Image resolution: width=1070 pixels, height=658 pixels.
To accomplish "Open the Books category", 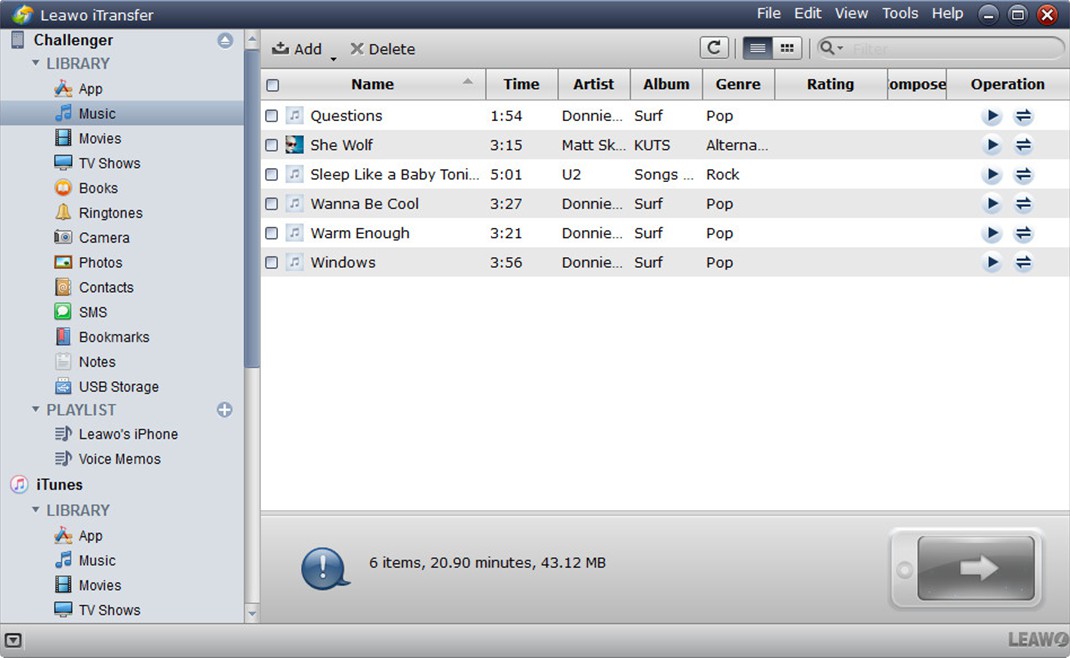I will click(98, 188).
